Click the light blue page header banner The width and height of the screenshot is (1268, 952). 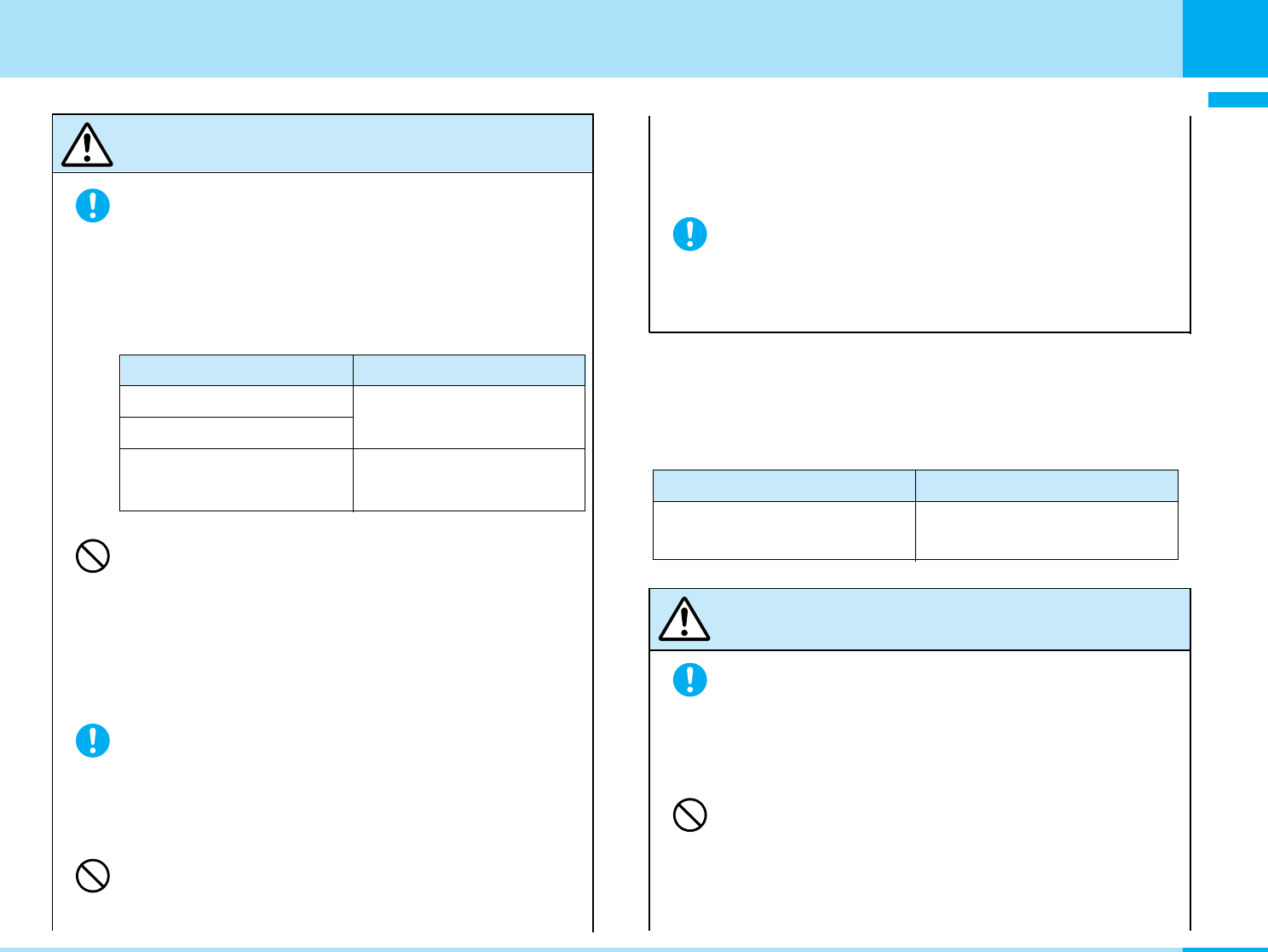[x=588, y=38]
